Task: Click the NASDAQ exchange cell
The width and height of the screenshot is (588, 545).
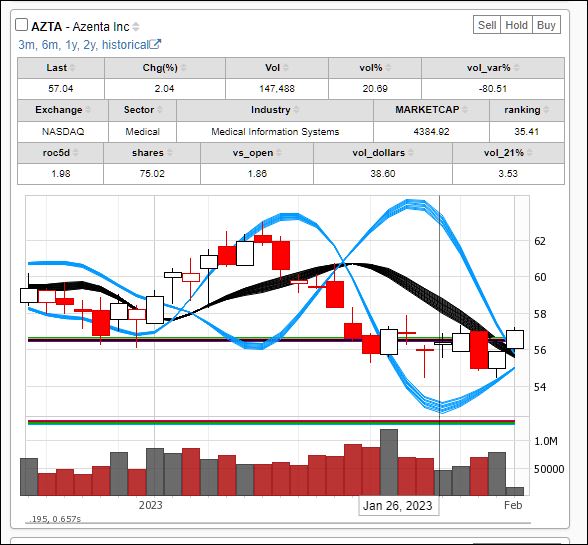Action: tap(63, 132)
